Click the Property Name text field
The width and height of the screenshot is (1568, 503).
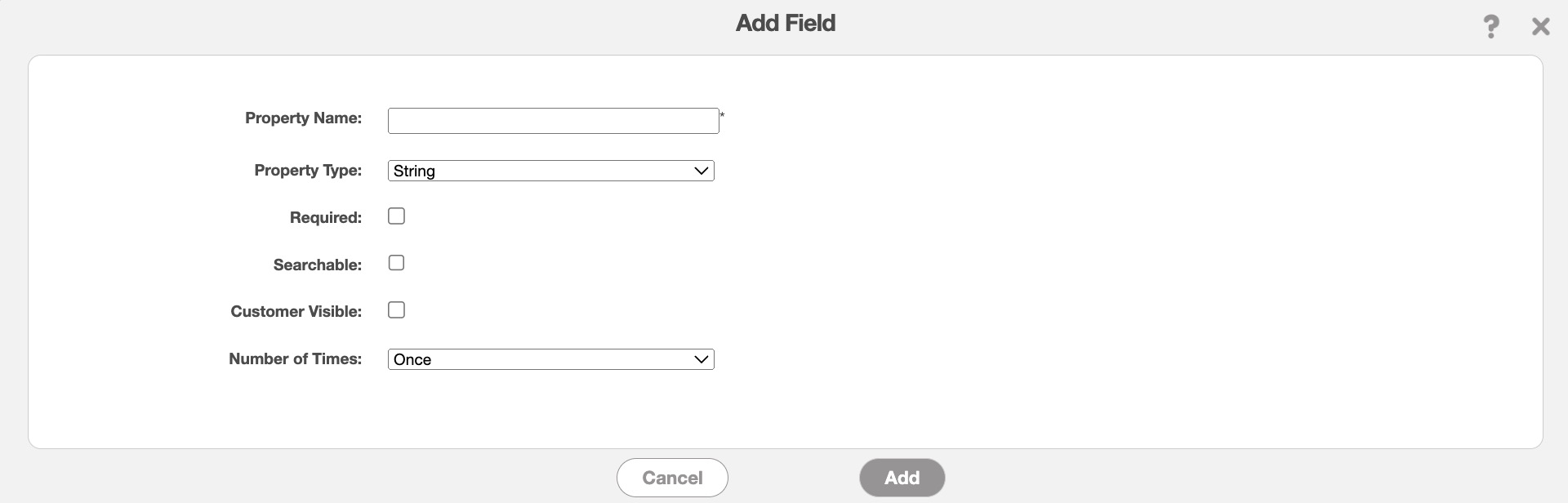click(553, 121)
